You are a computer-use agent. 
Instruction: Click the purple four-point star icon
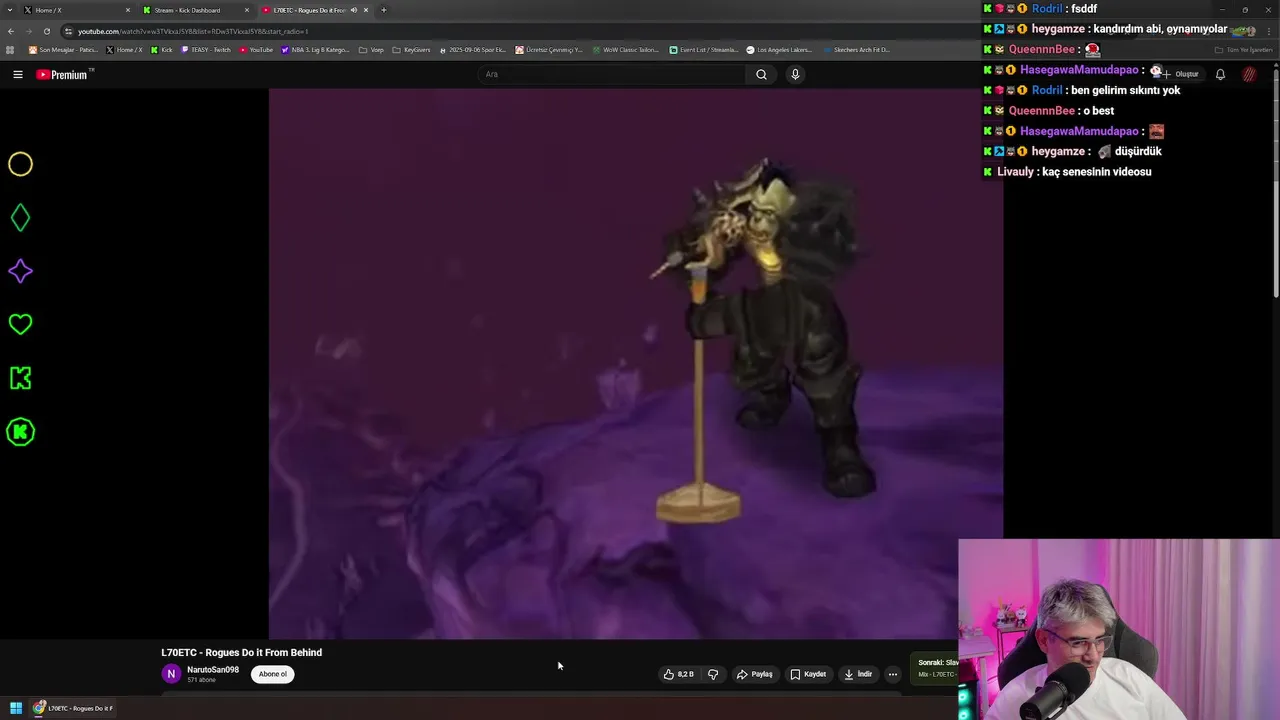coord(20,271)
